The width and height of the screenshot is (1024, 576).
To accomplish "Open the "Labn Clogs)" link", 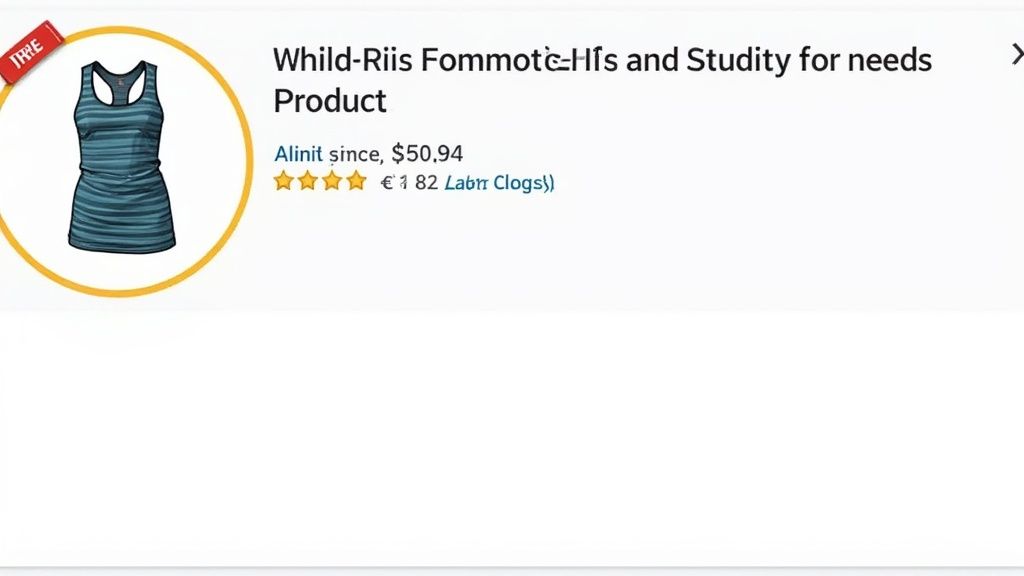I will (499, 183).
